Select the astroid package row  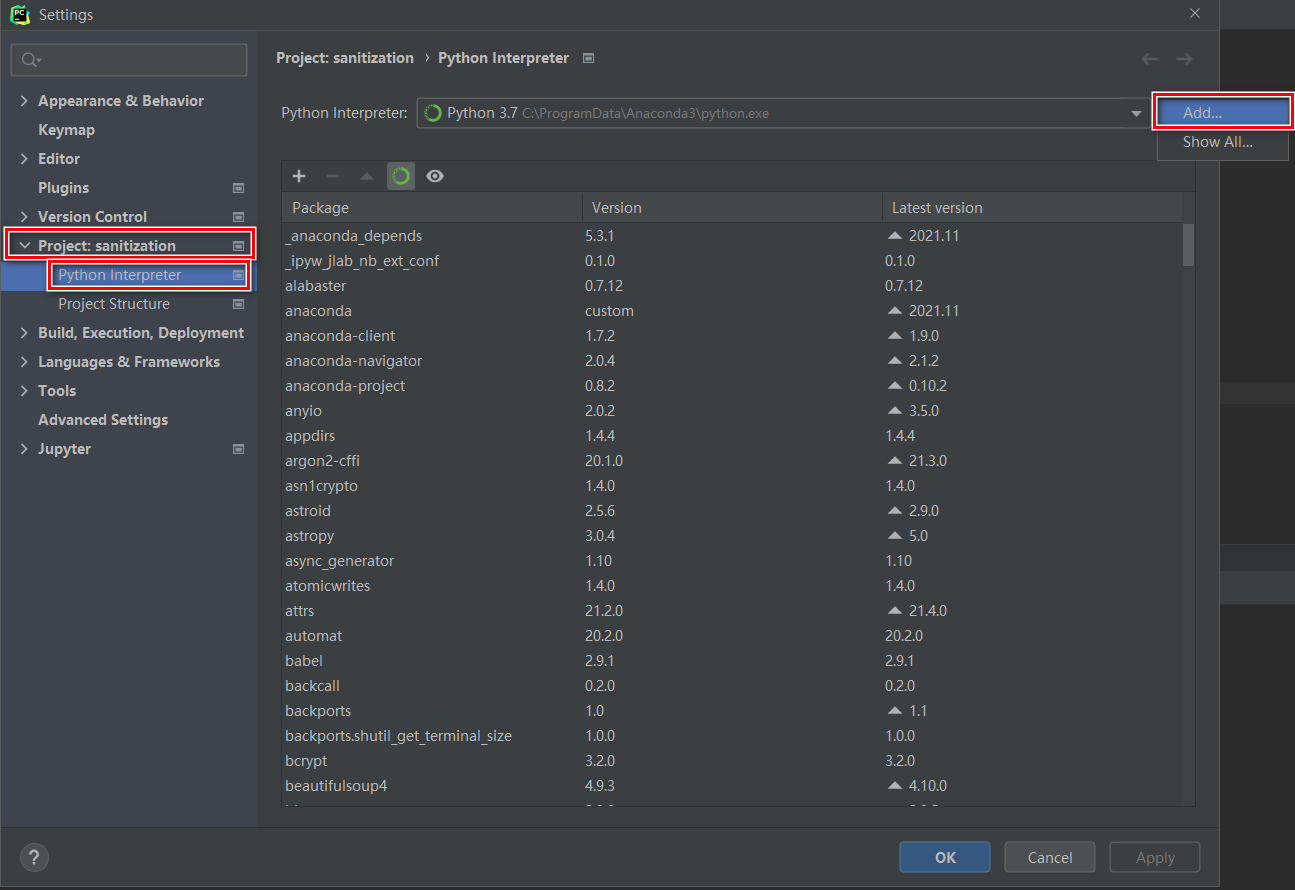point(732,511)
